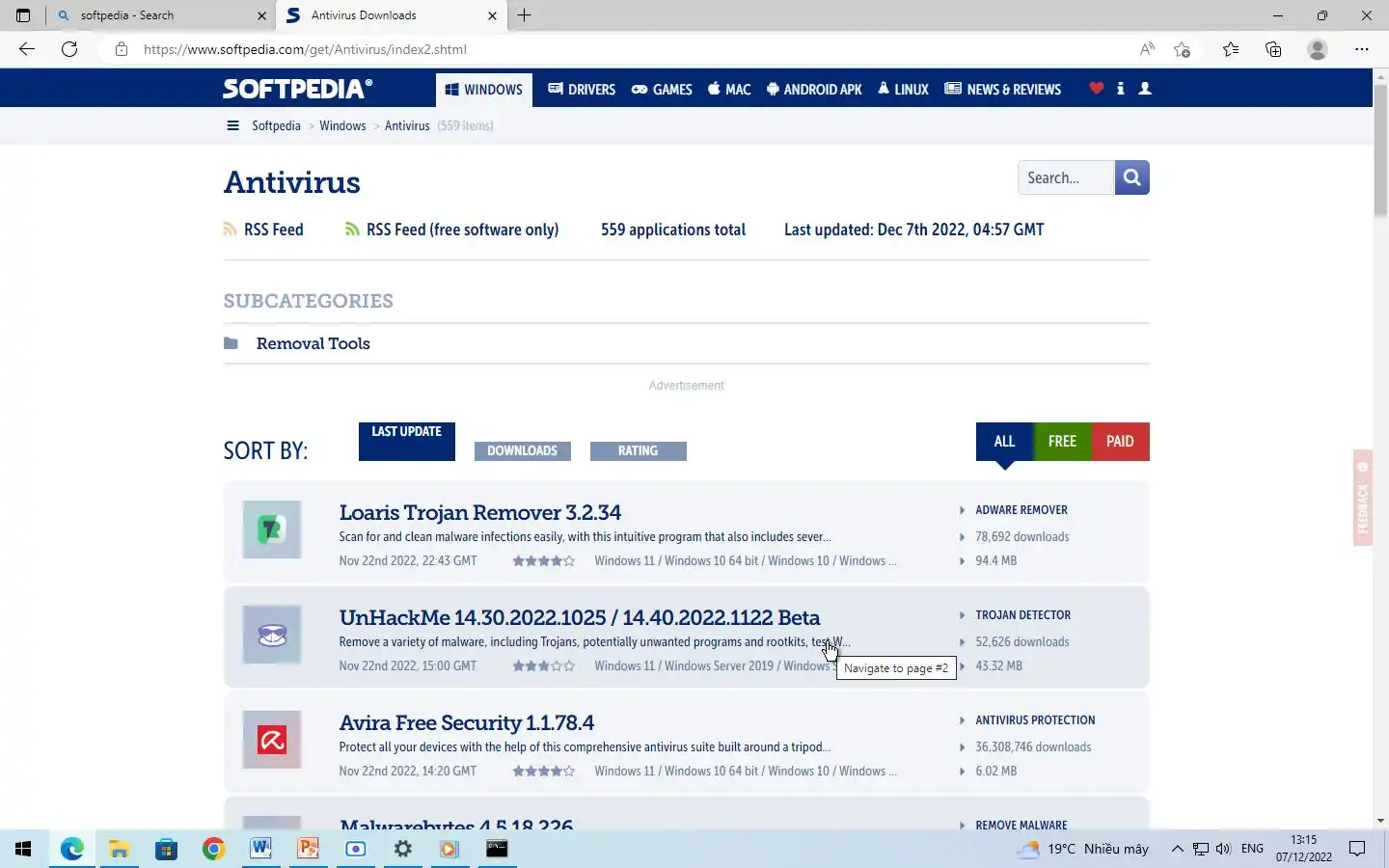
Task: Click the ANTIVIRUS PROTECTION tag
Action: [x=1035, y=720]
